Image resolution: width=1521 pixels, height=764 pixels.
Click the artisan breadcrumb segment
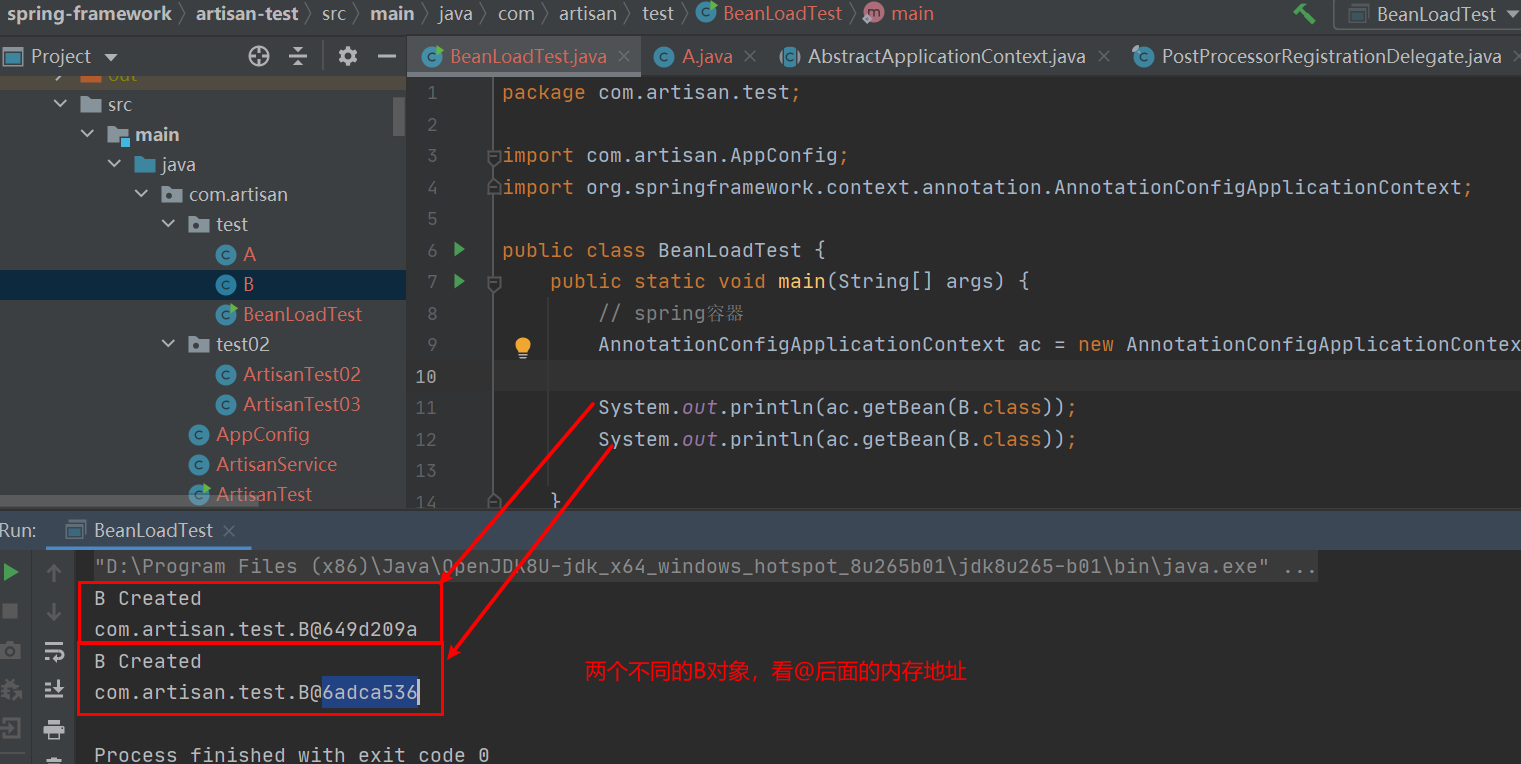click(x=588, y=14)
